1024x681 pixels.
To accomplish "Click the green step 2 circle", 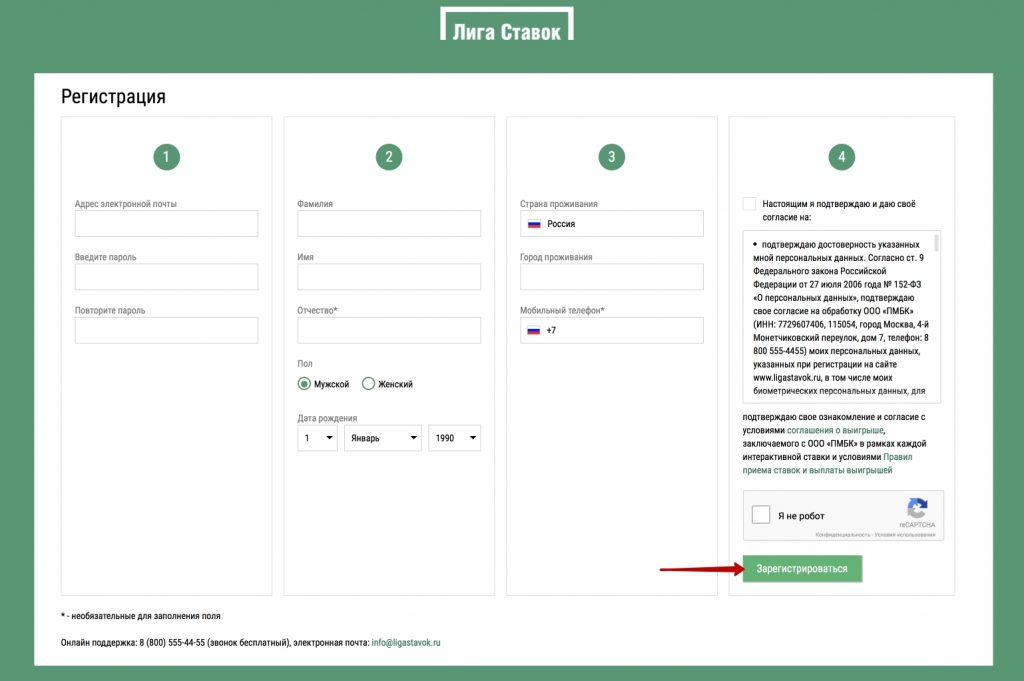I will 388,156.
